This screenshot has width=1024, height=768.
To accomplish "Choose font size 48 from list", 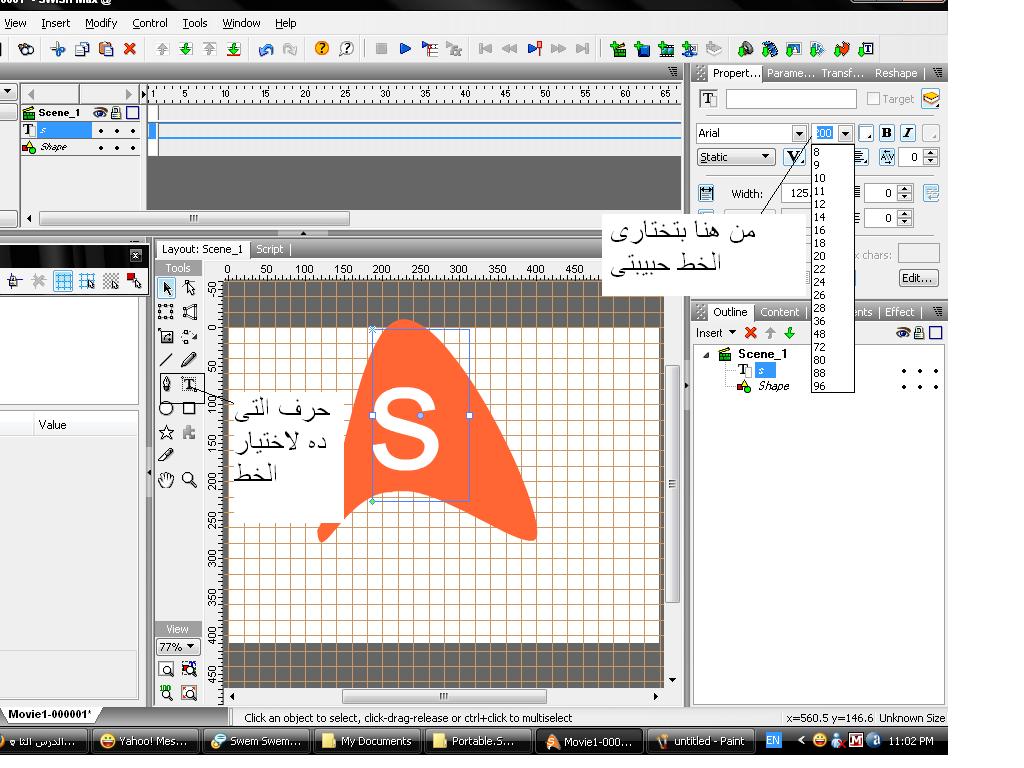I will click(x=833, y=334).
